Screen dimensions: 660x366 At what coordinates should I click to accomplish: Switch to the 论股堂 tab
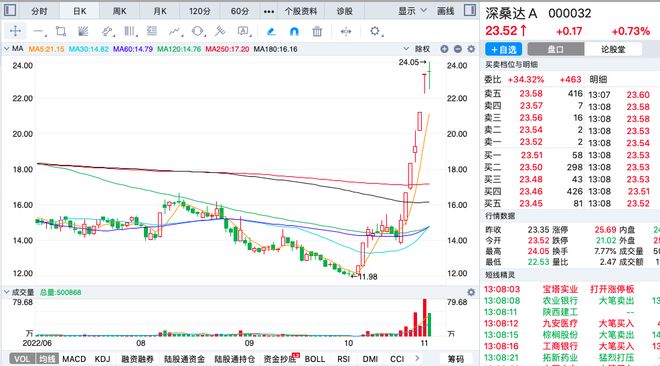(x=613, y=49)
